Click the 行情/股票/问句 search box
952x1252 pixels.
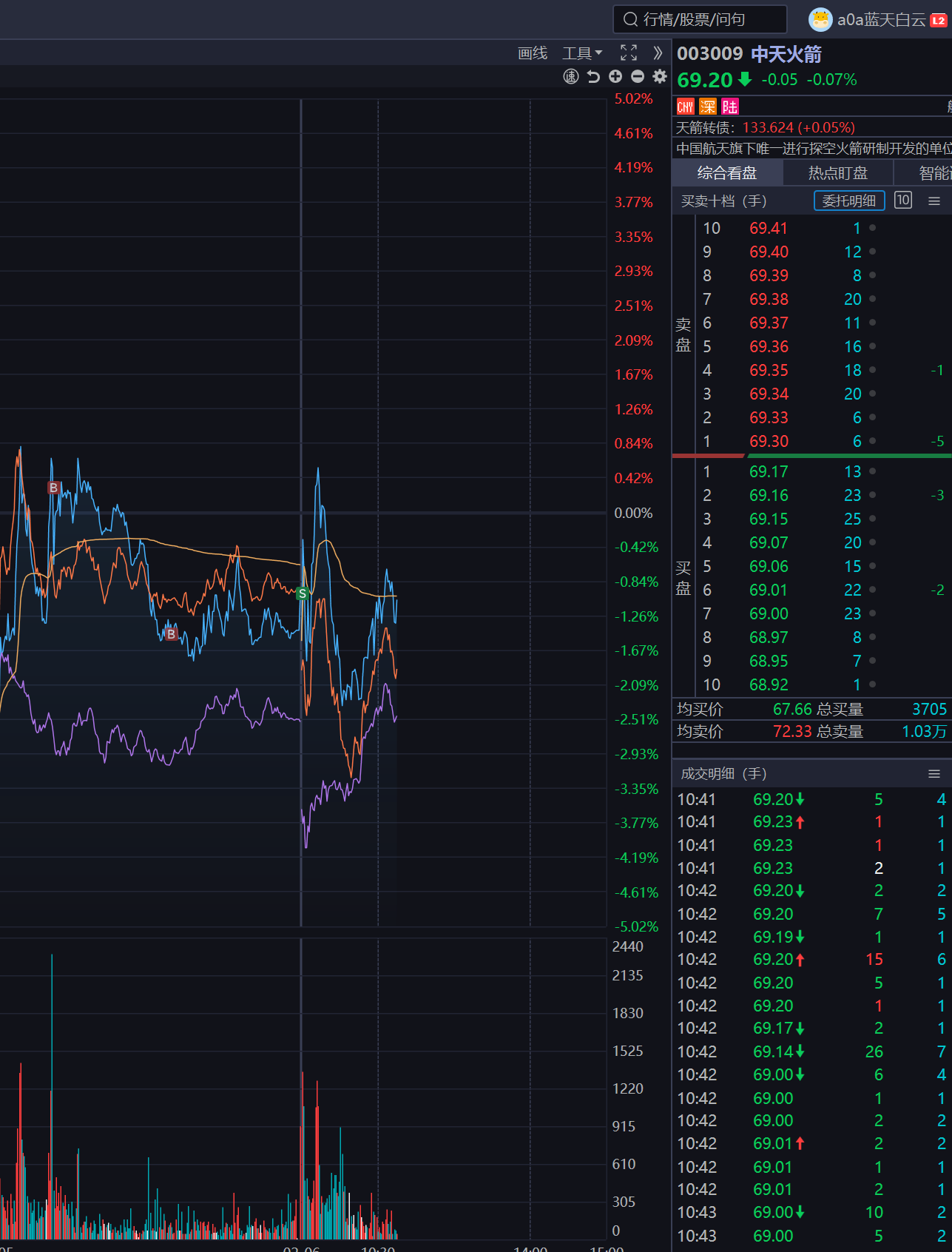coord(699,19)
